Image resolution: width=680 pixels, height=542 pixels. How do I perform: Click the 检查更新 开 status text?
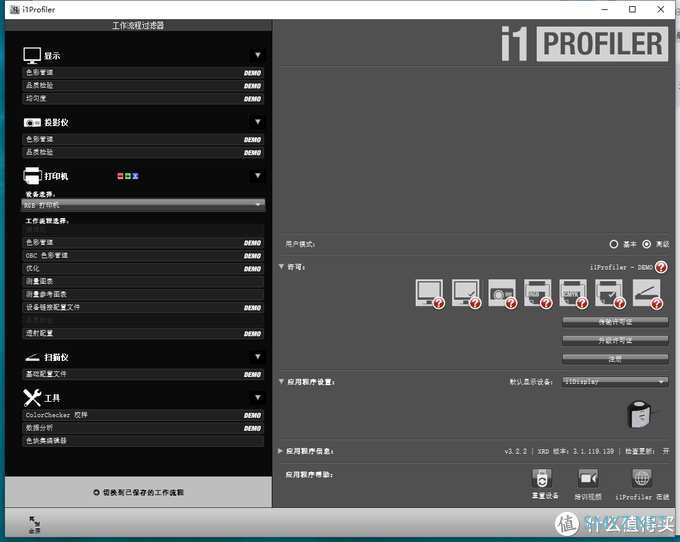647,451
